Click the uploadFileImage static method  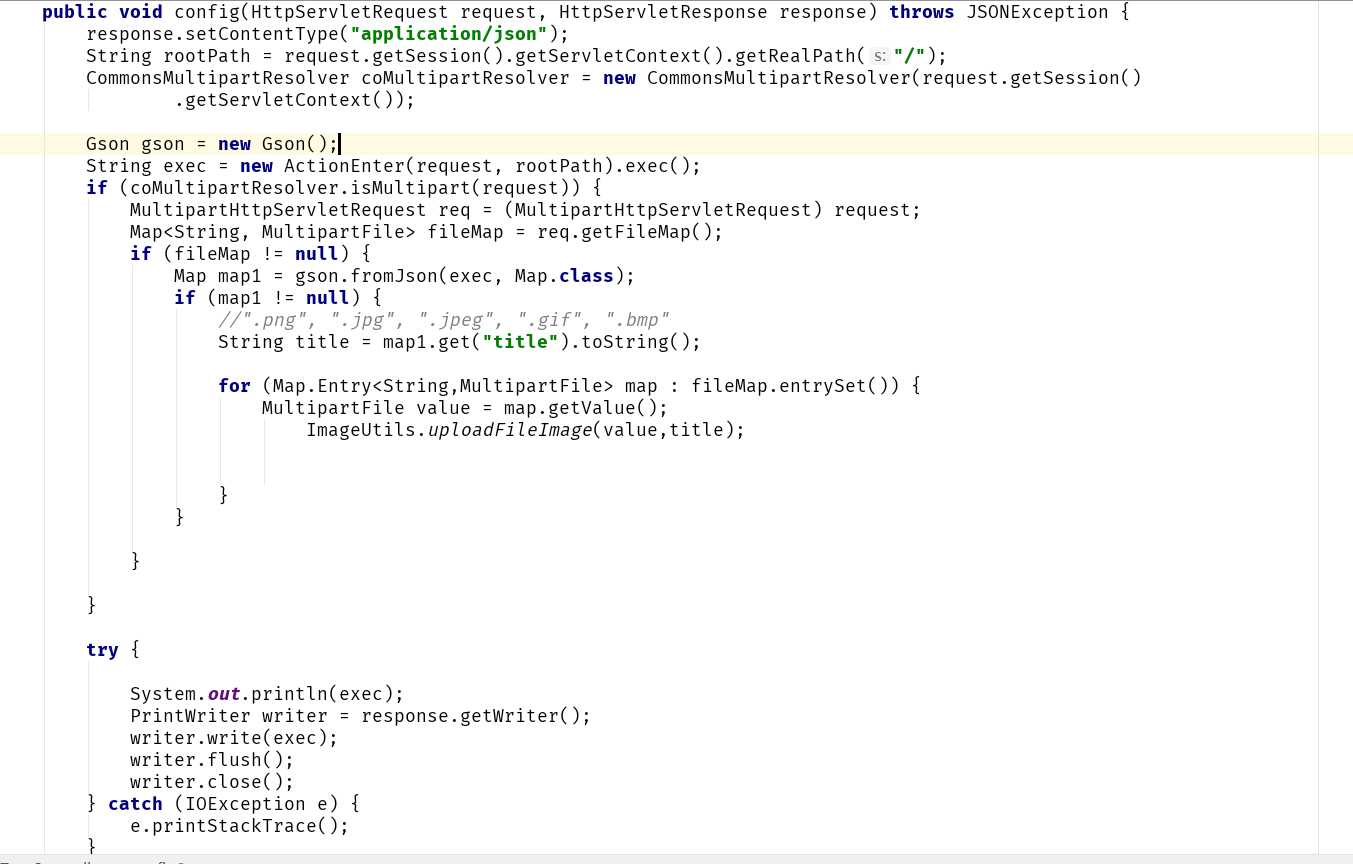point(510,430)
